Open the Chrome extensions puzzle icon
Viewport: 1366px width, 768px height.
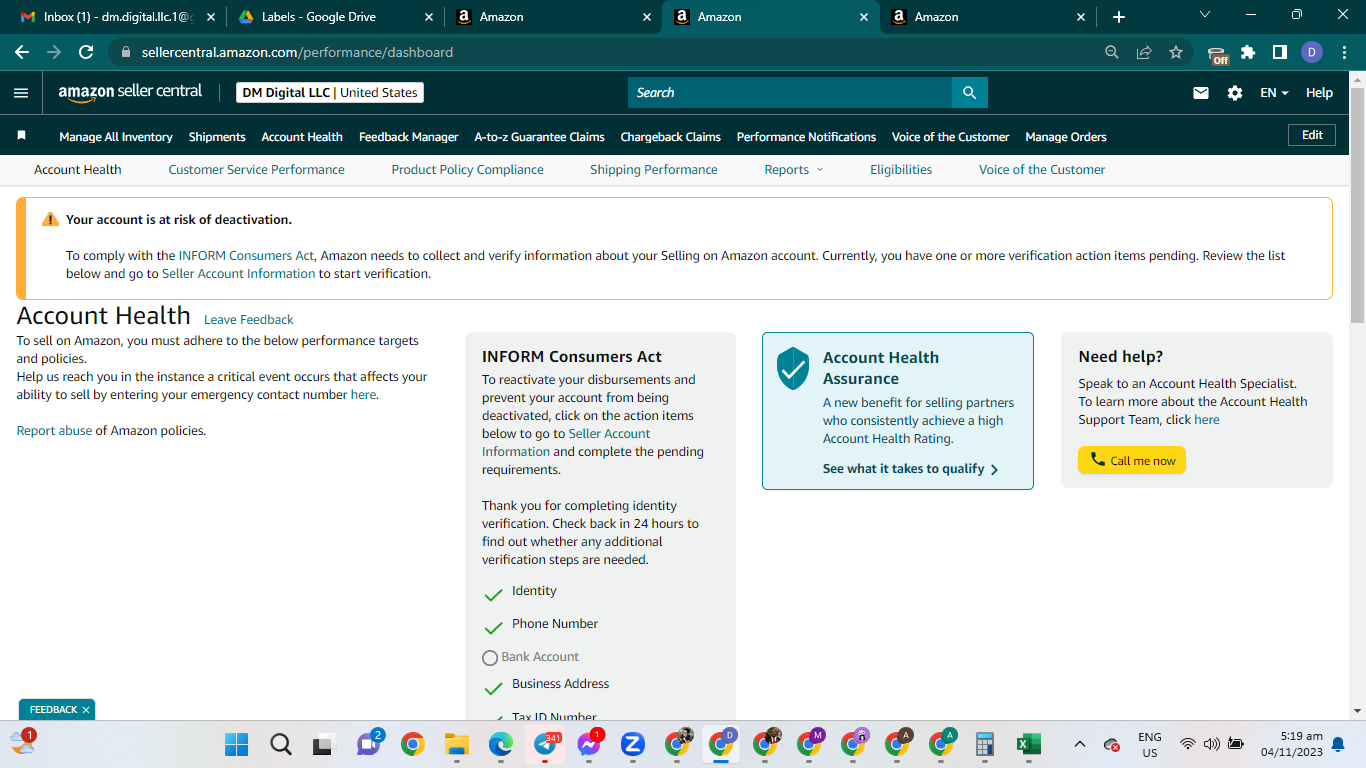click(1248, 52)
